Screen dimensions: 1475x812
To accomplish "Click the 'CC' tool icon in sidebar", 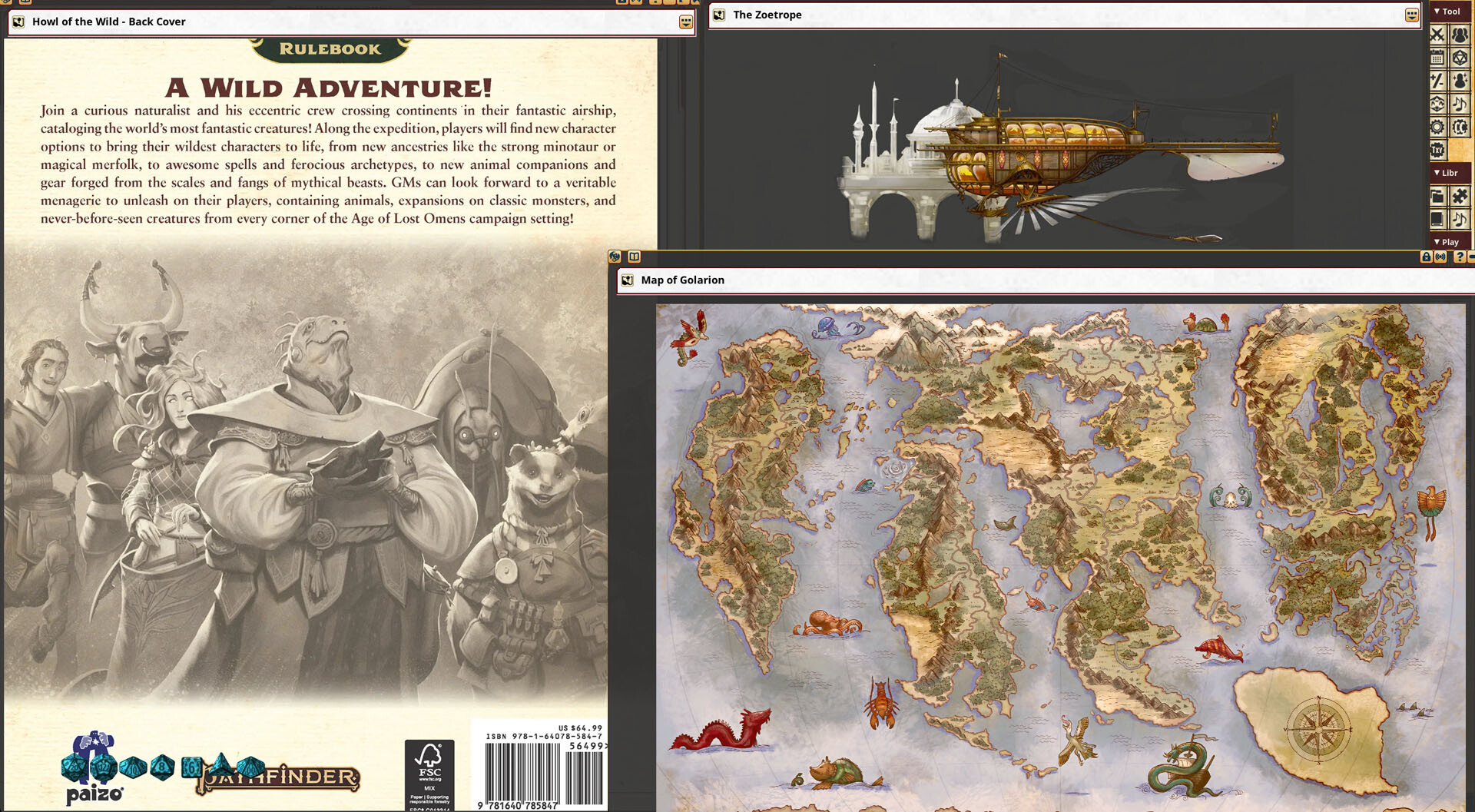I will [x=1461, y=127].
